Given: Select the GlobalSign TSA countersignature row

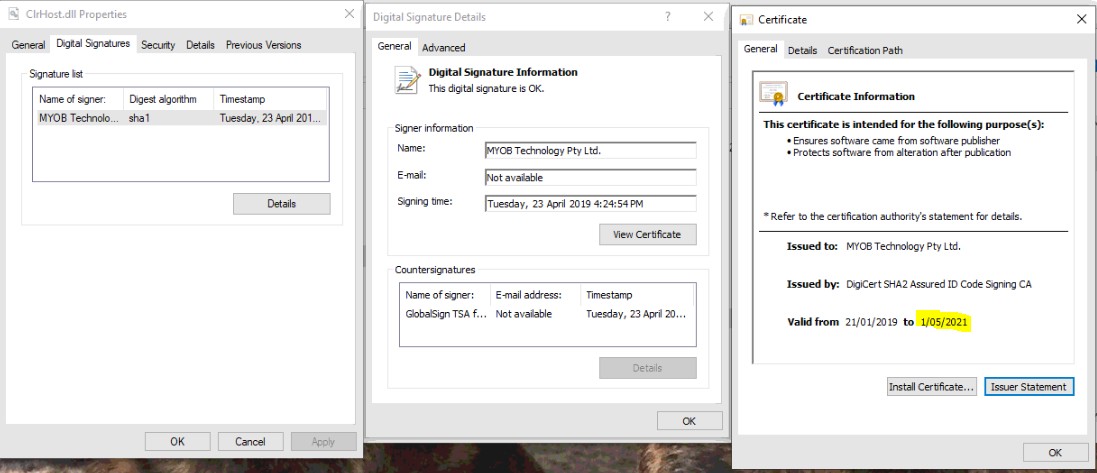Looking at the screenshot, I should (547, 314).
